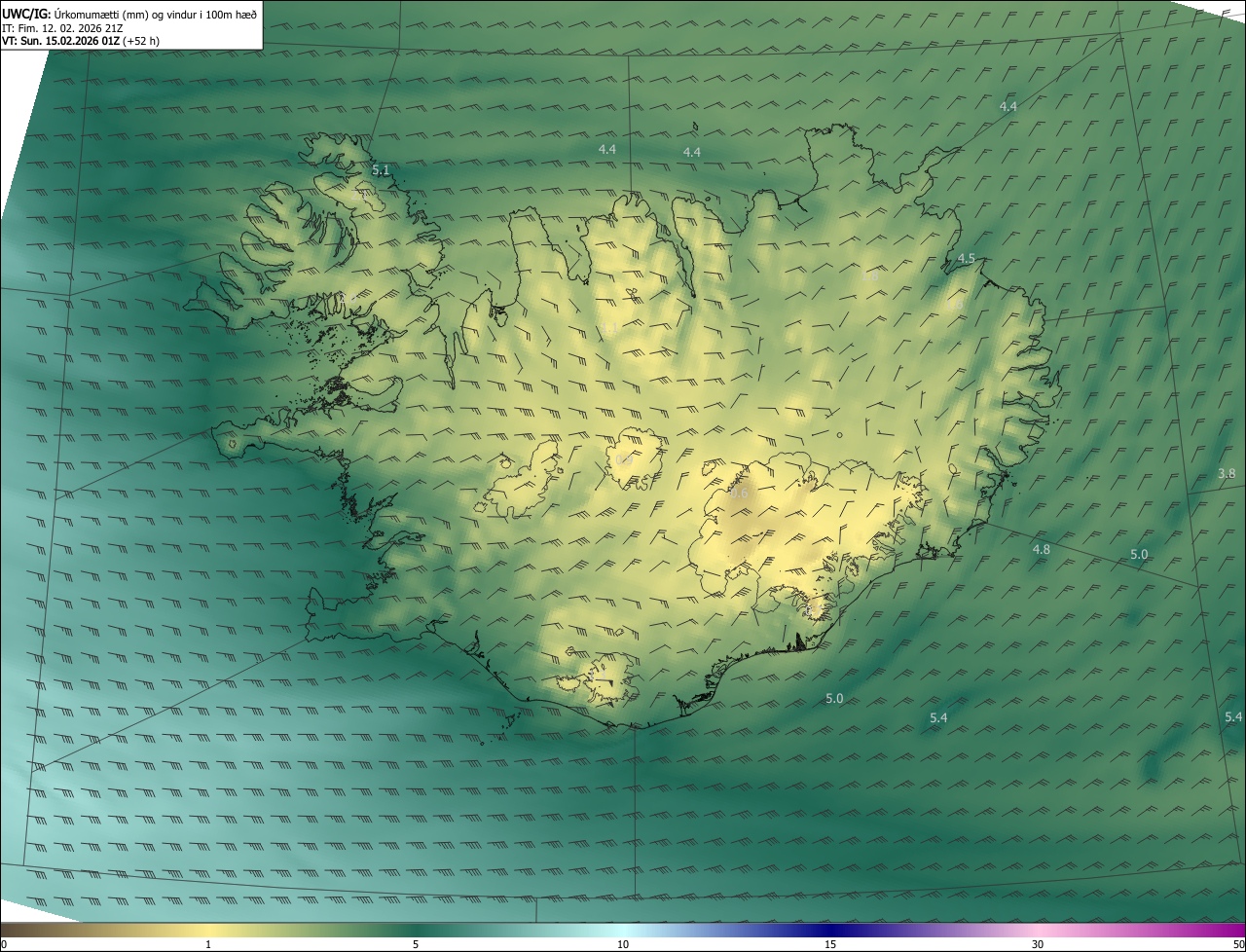This screenshot has width=1246, height=952.
Task: Click the precipitation color scale bar
Action: pos(623,930)
